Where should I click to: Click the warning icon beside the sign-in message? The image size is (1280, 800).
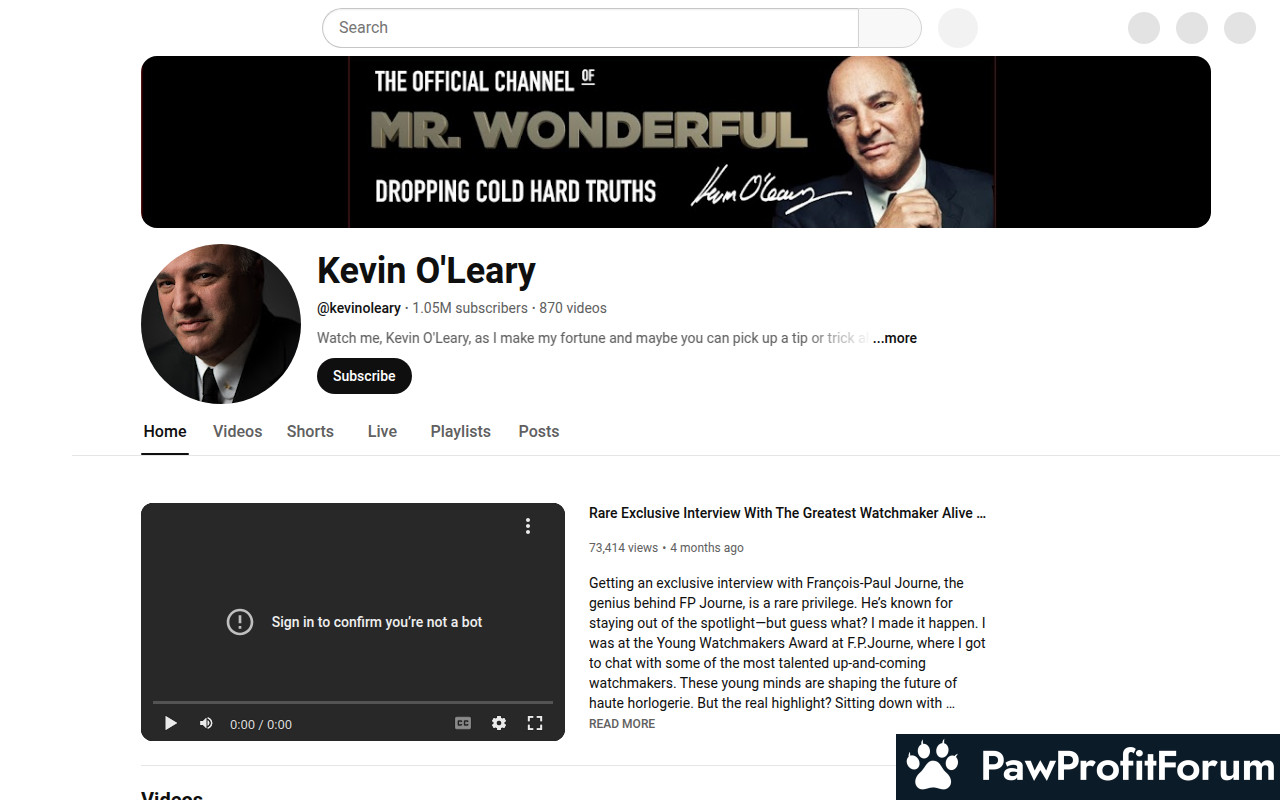tap(240, 622)
